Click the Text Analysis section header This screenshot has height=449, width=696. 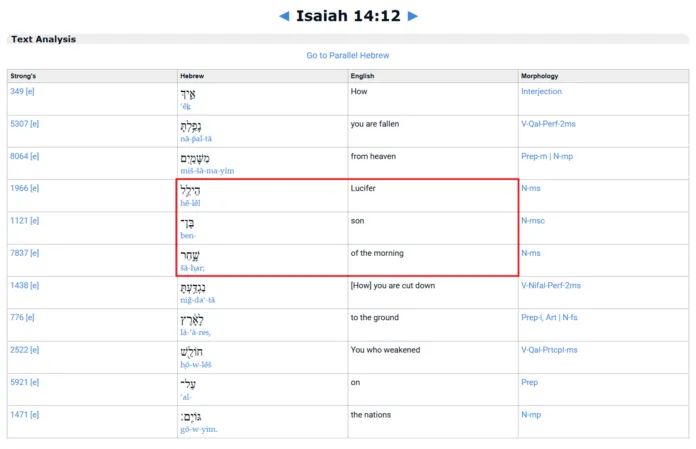pyautogui.click(x=43, y=39)
